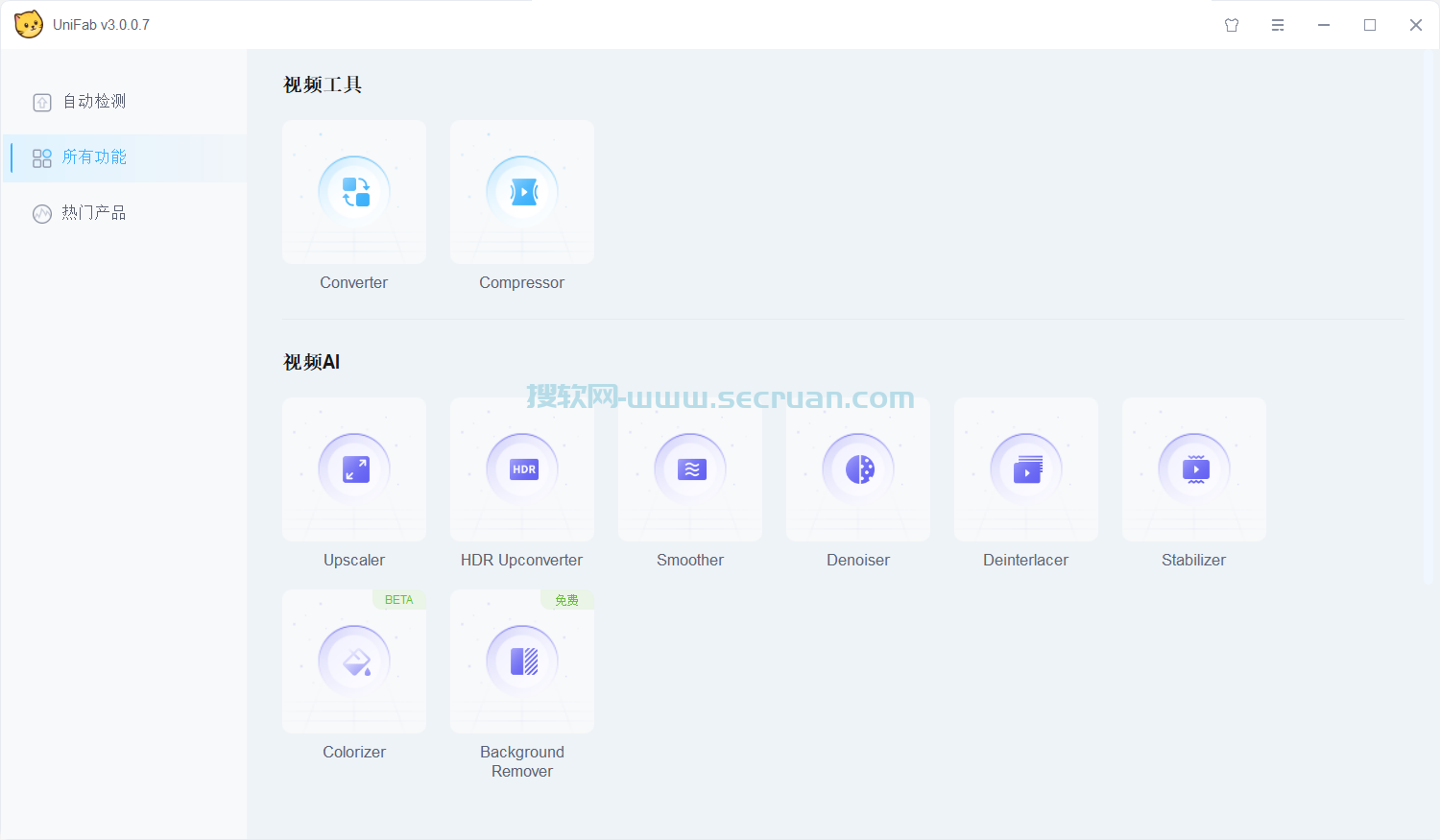Screen dimensions: 1440x840
Task: Go to 热门产品 section
Action: [x=125, y=213]
